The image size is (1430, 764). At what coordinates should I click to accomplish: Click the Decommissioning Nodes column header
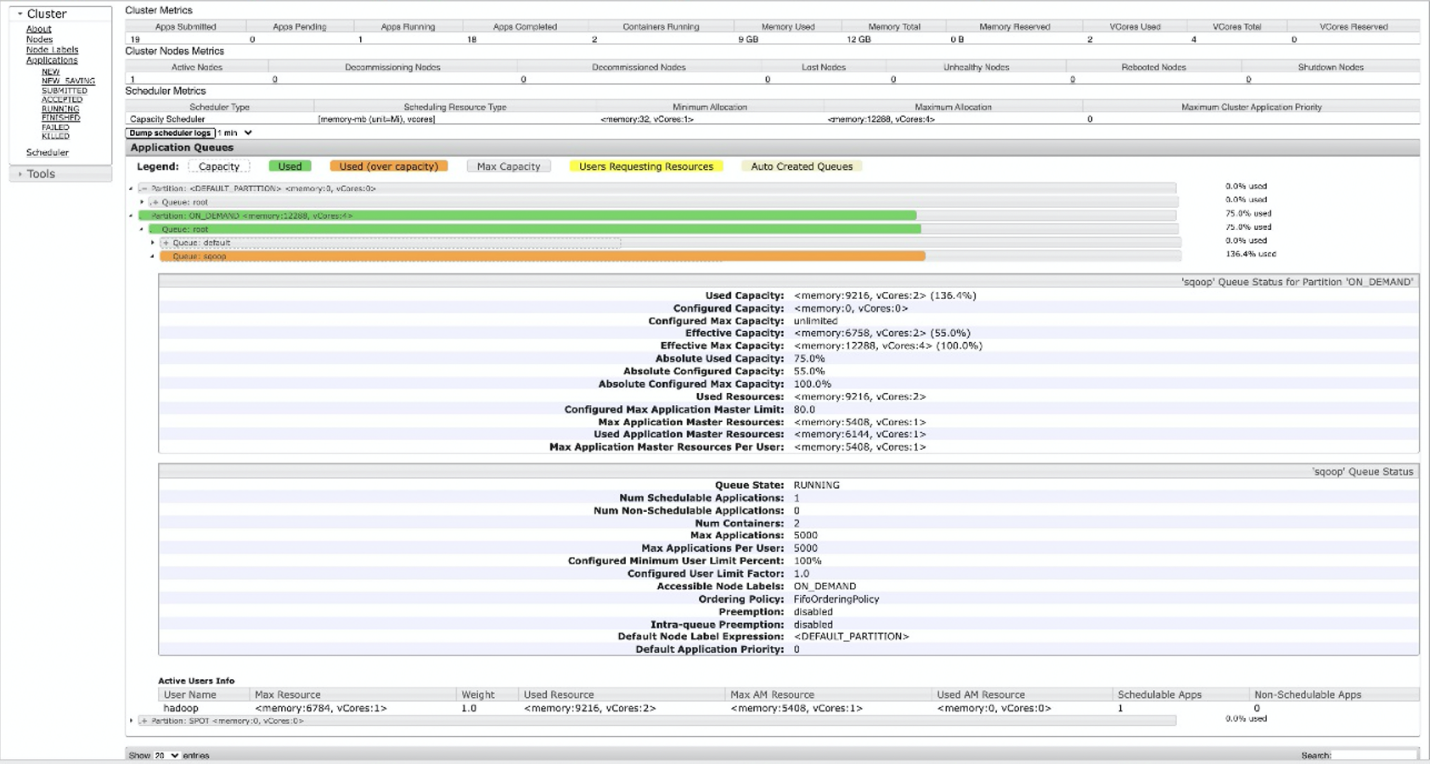[393, 67]
